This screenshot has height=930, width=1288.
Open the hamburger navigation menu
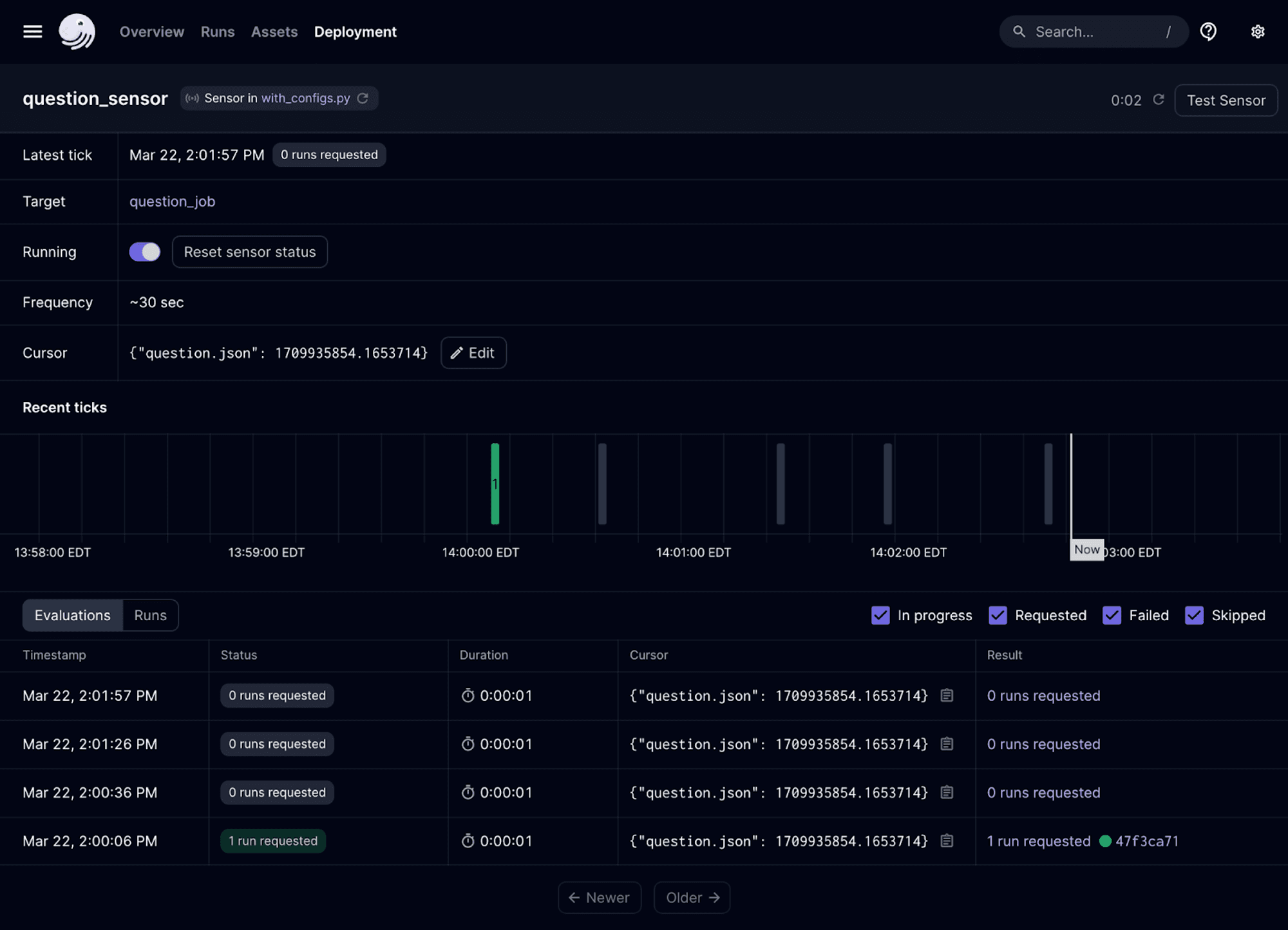32,32
